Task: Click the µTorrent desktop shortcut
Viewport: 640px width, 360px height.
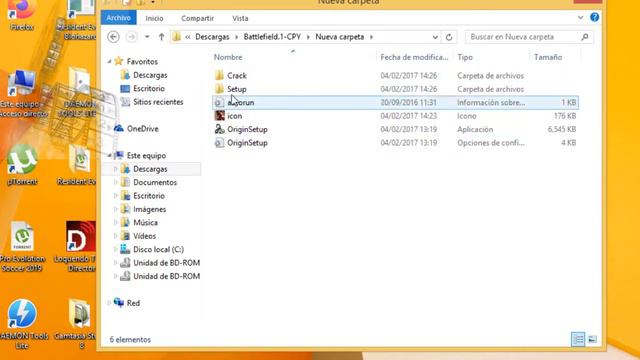Action: 22,165
